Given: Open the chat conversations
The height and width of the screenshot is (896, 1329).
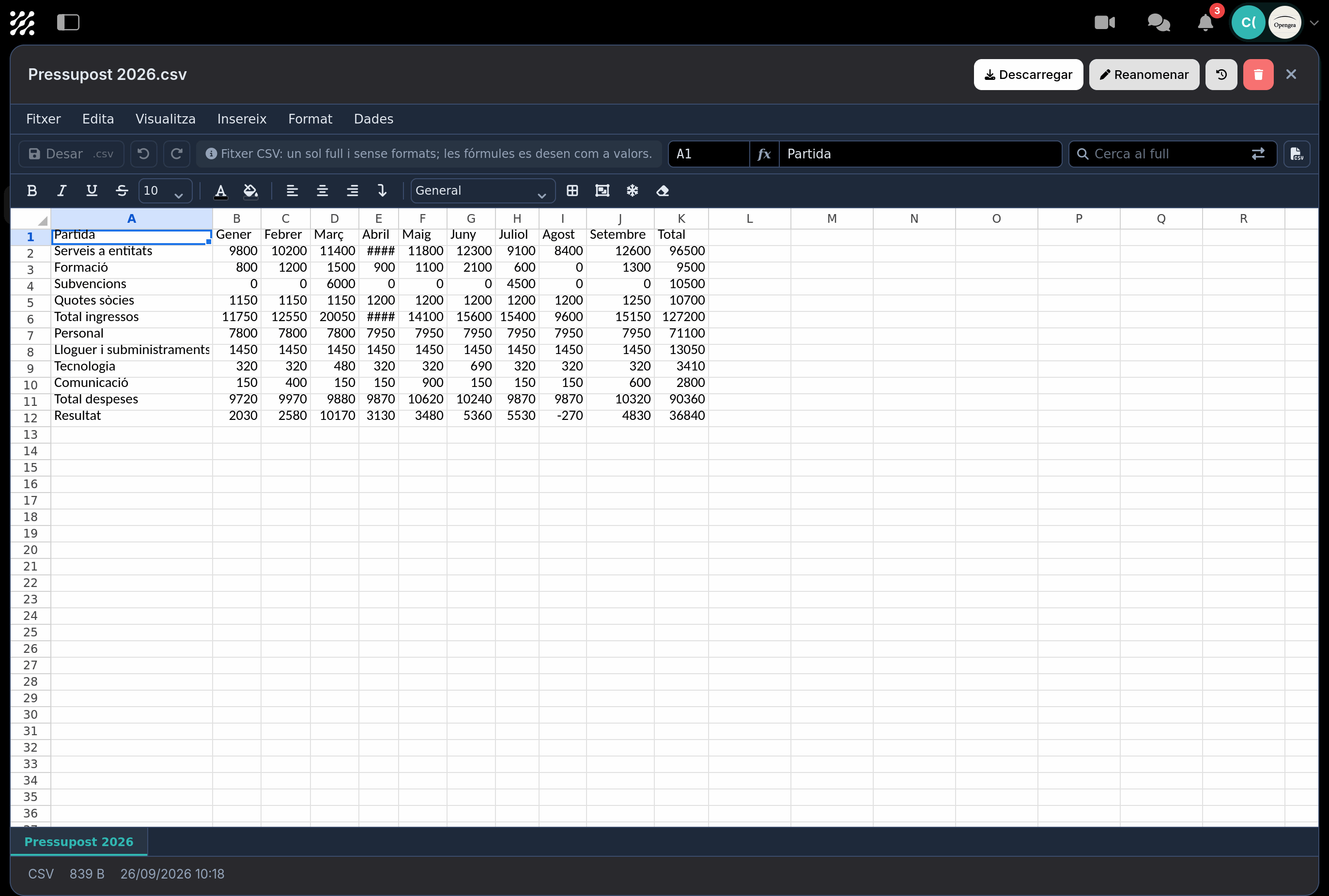Looking at the screenshot, I should pos(1159,23).
